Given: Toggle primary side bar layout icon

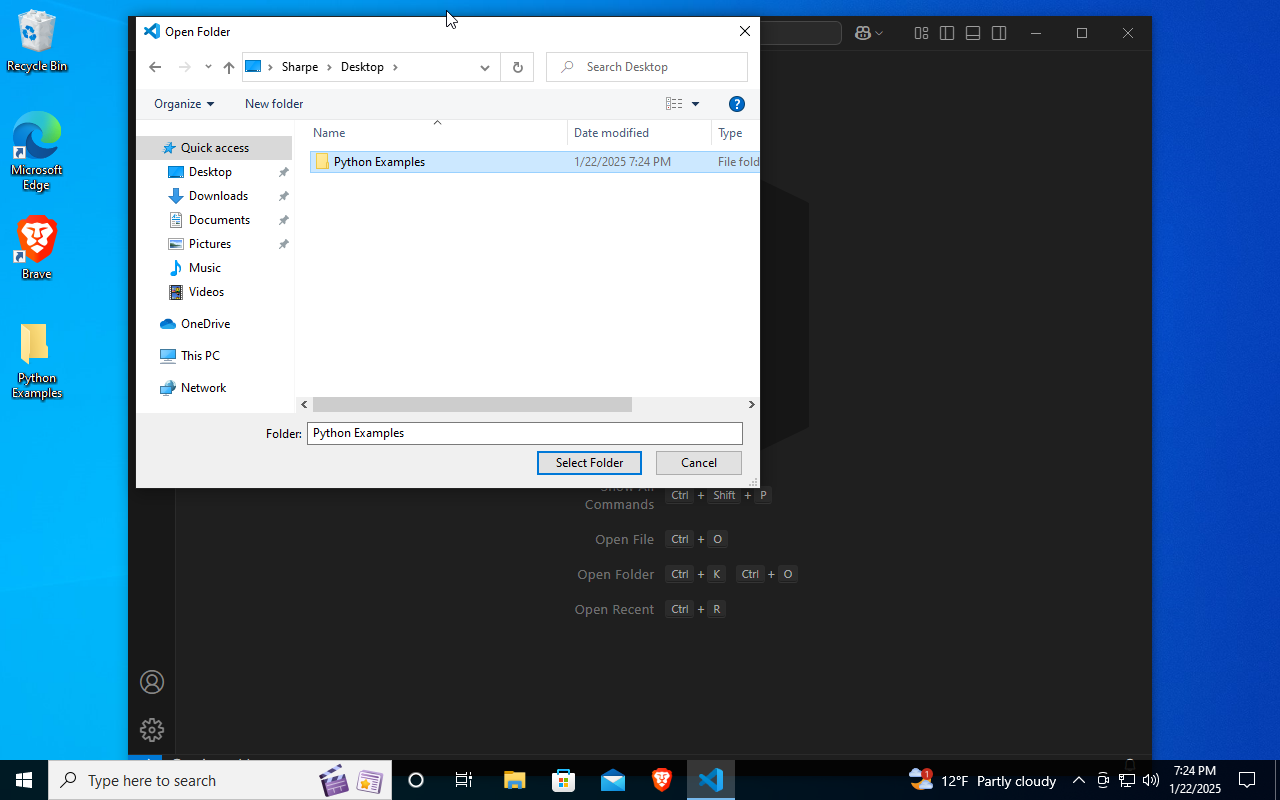Looking at the screenshot, I should pos(947,33).
